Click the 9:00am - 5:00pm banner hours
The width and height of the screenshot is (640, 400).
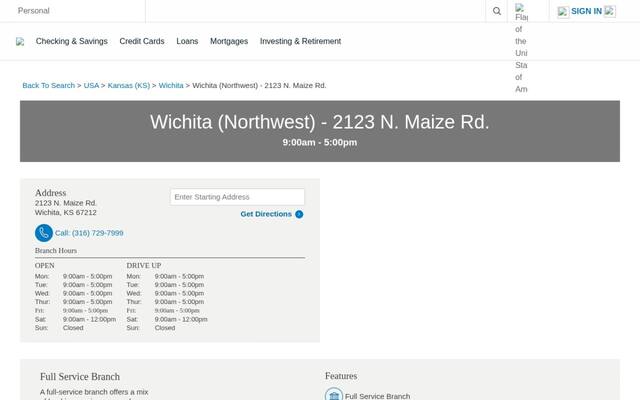click(320, 142)
